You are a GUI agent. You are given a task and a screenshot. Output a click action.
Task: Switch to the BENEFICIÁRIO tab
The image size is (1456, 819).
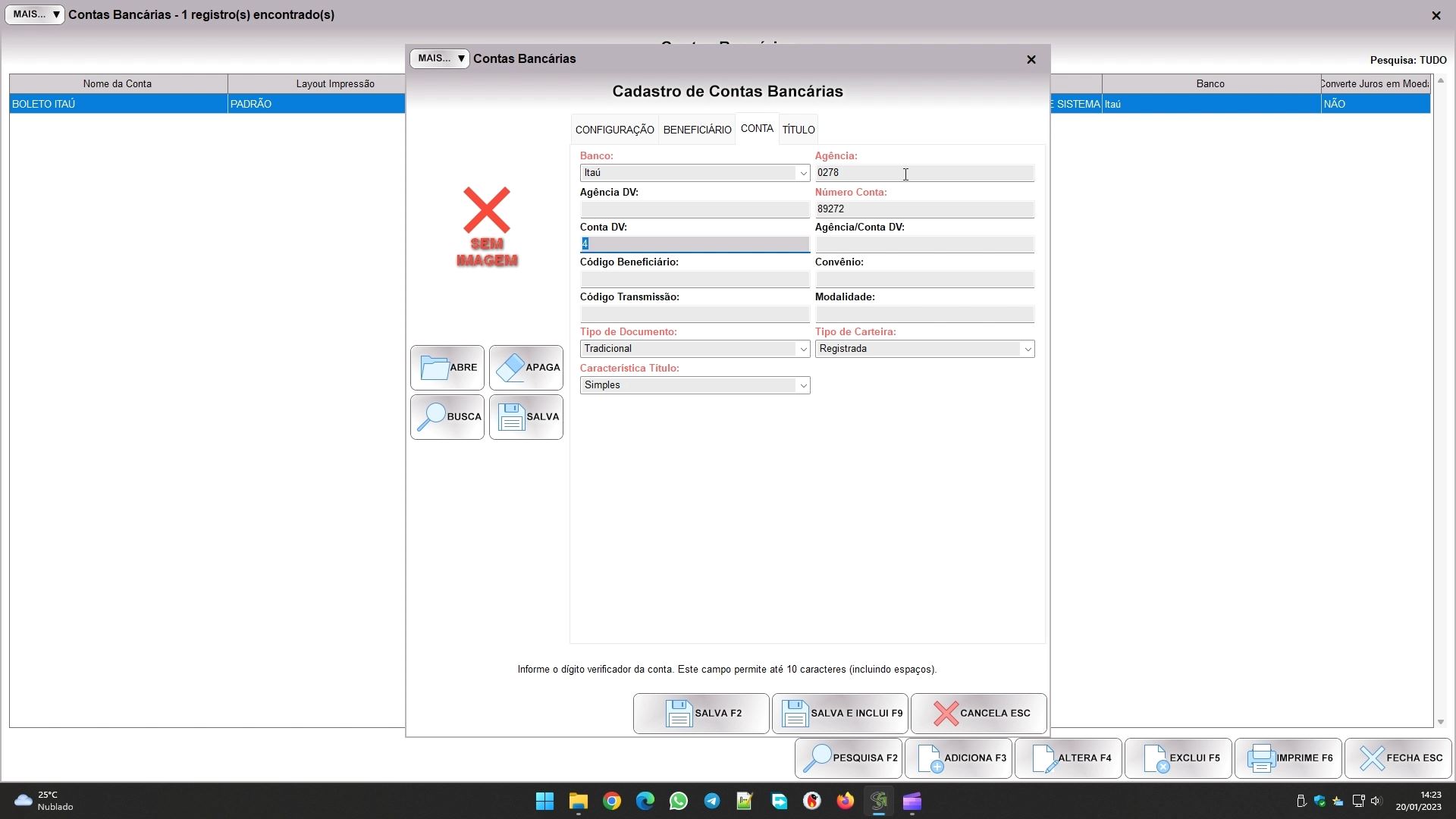pyautogui.click(x=697, y=130)
